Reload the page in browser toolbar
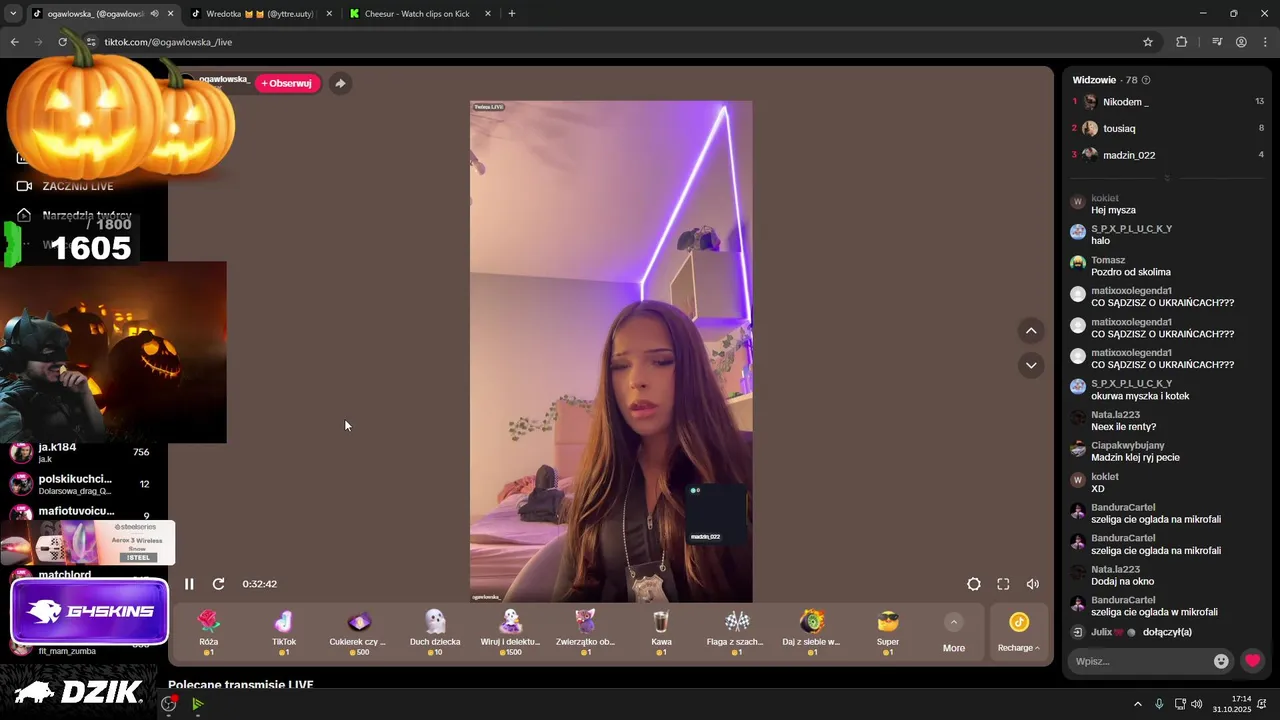 (x=62, y=42)
